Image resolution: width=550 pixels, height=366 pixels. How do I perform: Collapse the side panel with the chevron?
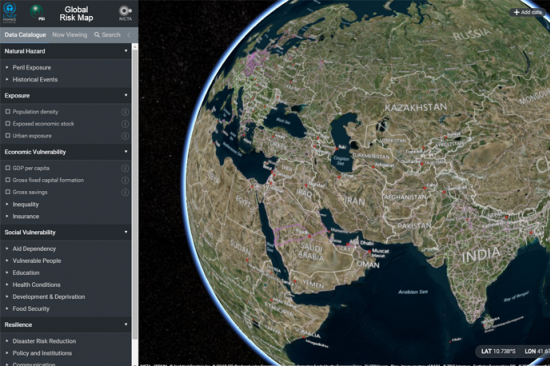[129, 35]
